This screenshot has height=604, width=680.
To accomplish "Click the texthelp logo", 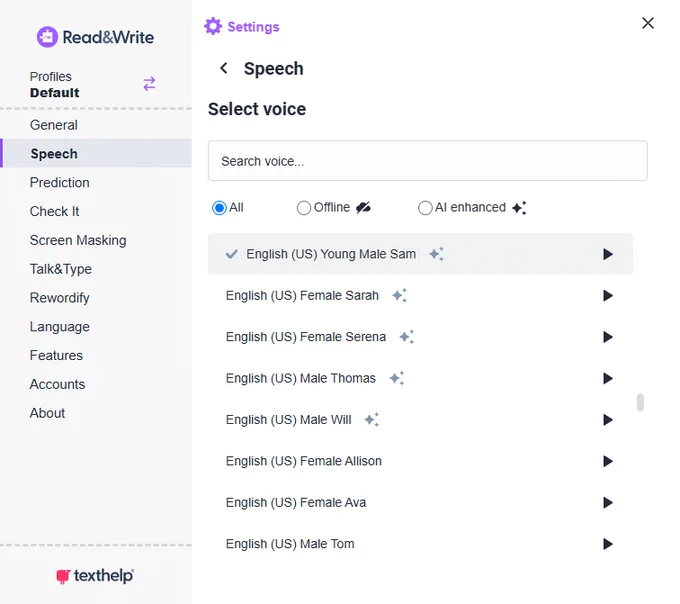I will click(x=95, y=576).
